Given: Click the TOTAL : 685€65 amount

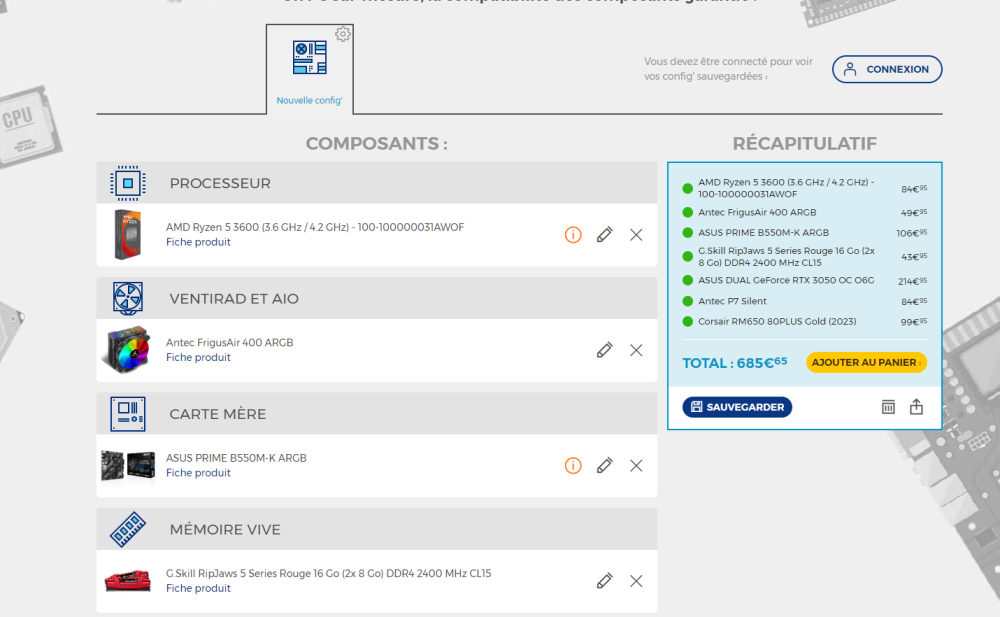Looking at the screenshot, I should [x=735, y=363].
